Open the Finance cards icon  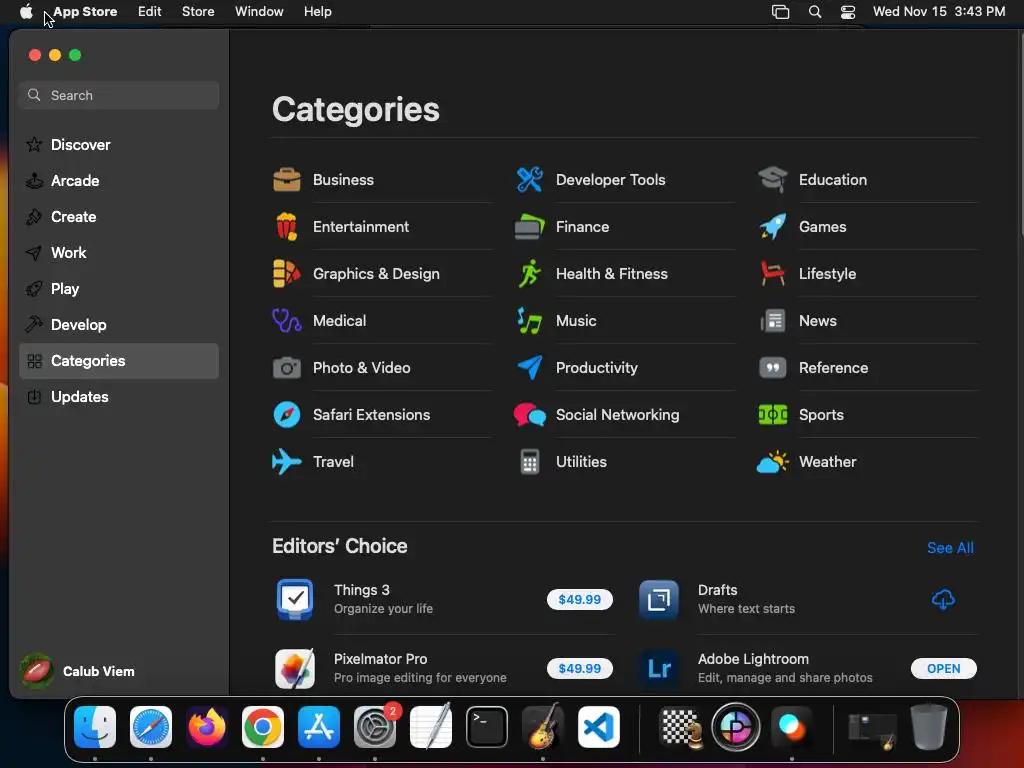530,227
